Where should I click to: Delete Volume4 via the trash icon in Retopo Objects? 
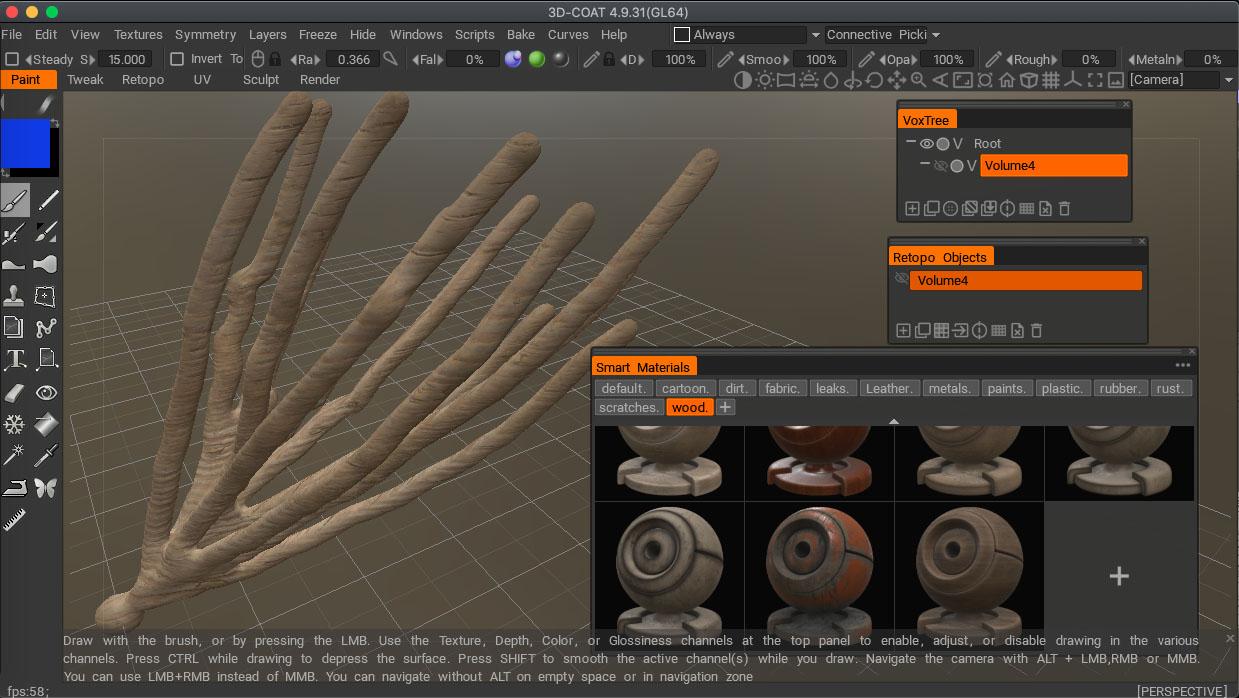point(1036,330)
